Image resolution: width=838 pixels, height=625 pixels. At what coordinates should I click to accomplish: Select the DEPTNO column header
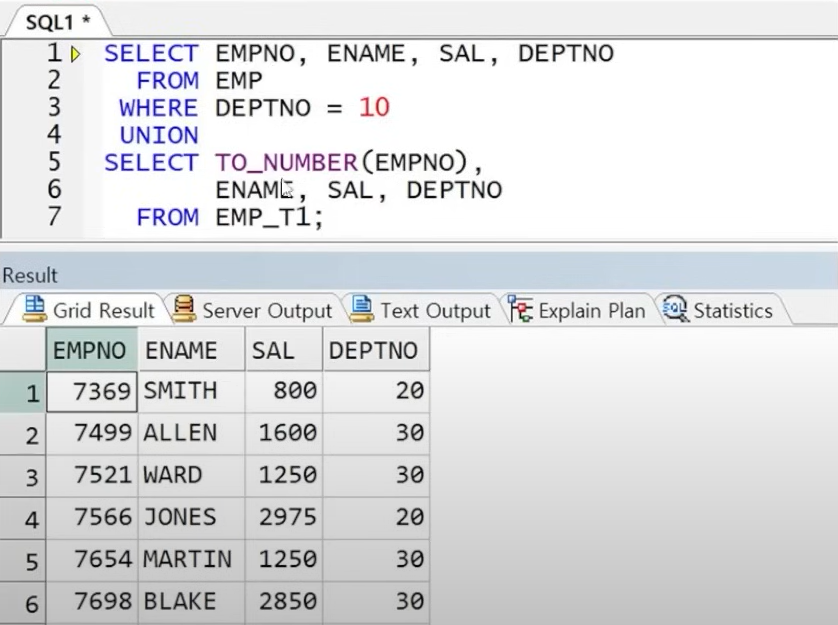pos(376,350)
